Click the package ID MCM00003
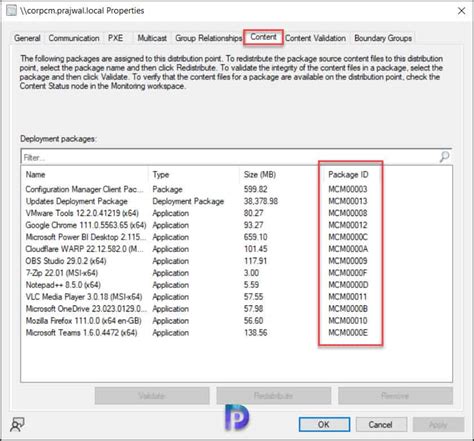Screen dimensions: 474x441 coord(348,189)
